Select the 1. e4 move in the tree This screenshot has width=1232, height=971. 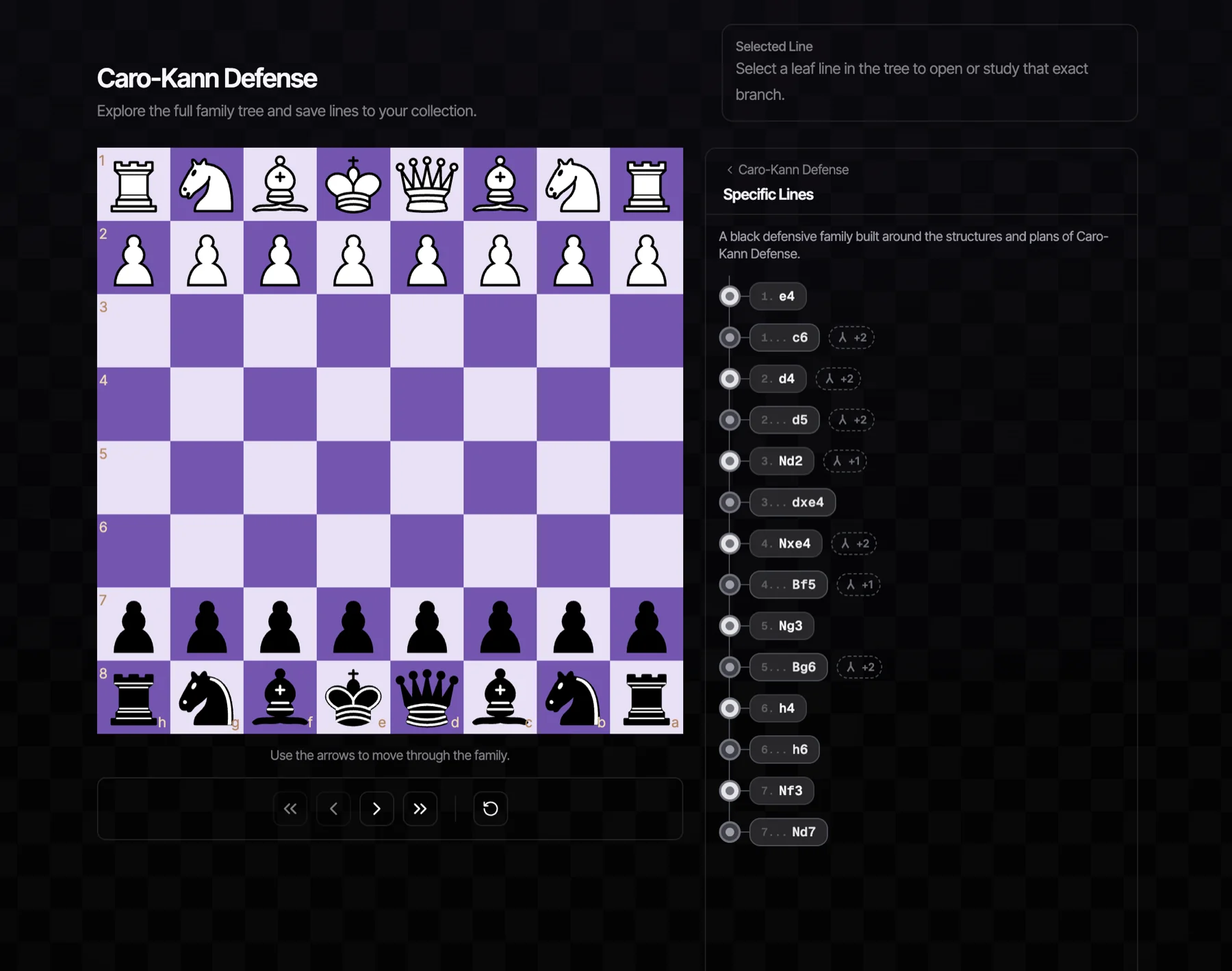pos(778,297)
